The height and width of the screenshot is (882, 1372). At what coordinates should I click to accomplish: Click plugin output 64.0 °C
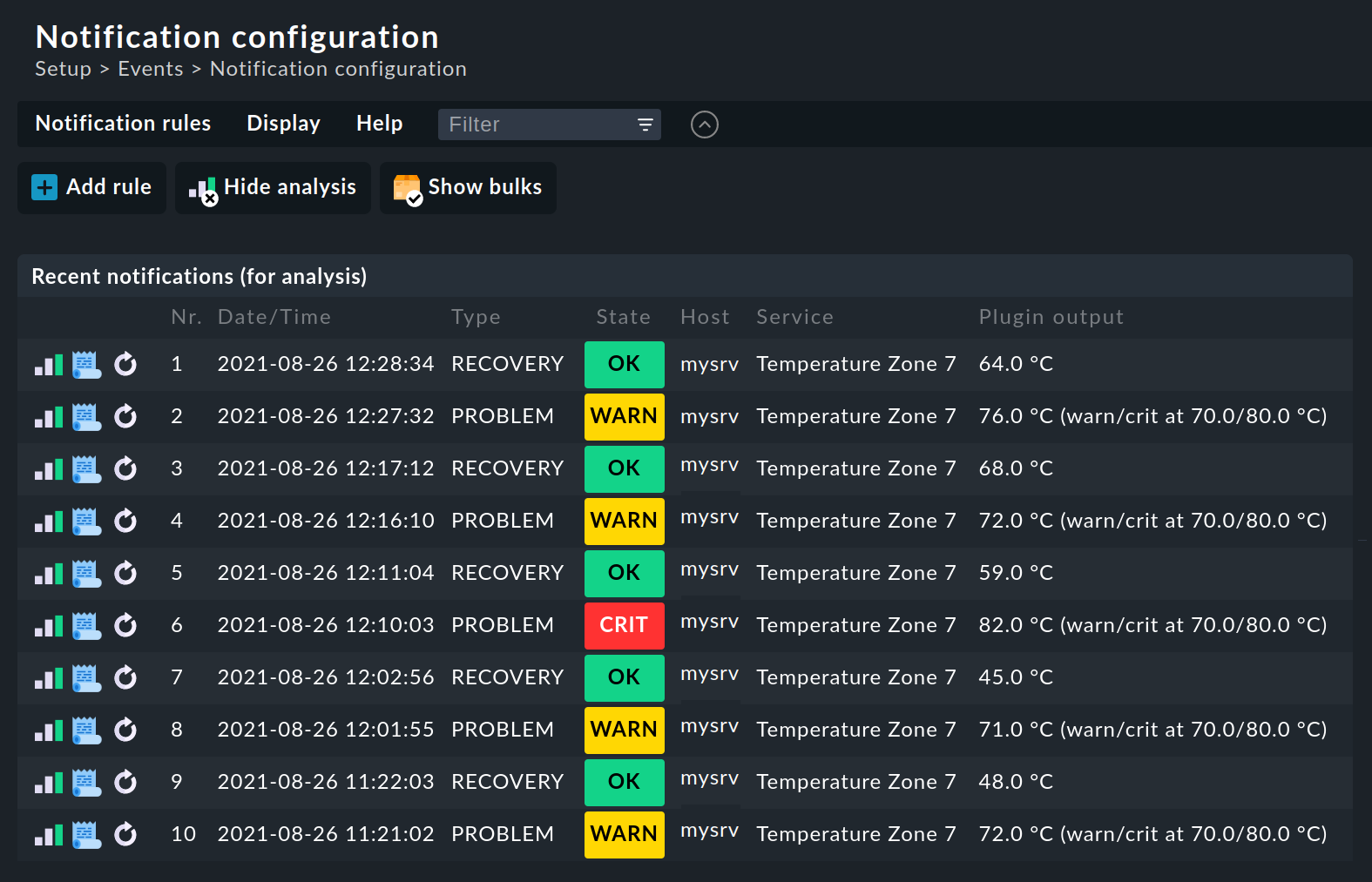pyautogui.click(x=1016, y=364)
